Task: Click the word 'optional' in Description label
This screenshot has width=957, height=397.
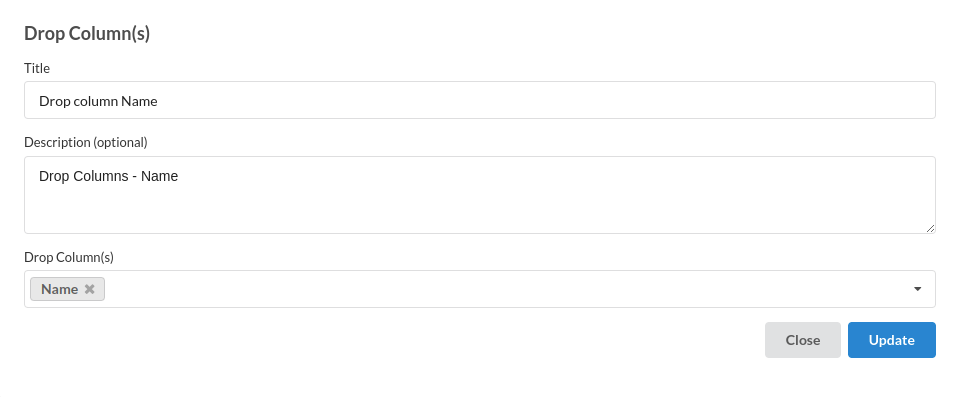Action: tap(120, 142)
